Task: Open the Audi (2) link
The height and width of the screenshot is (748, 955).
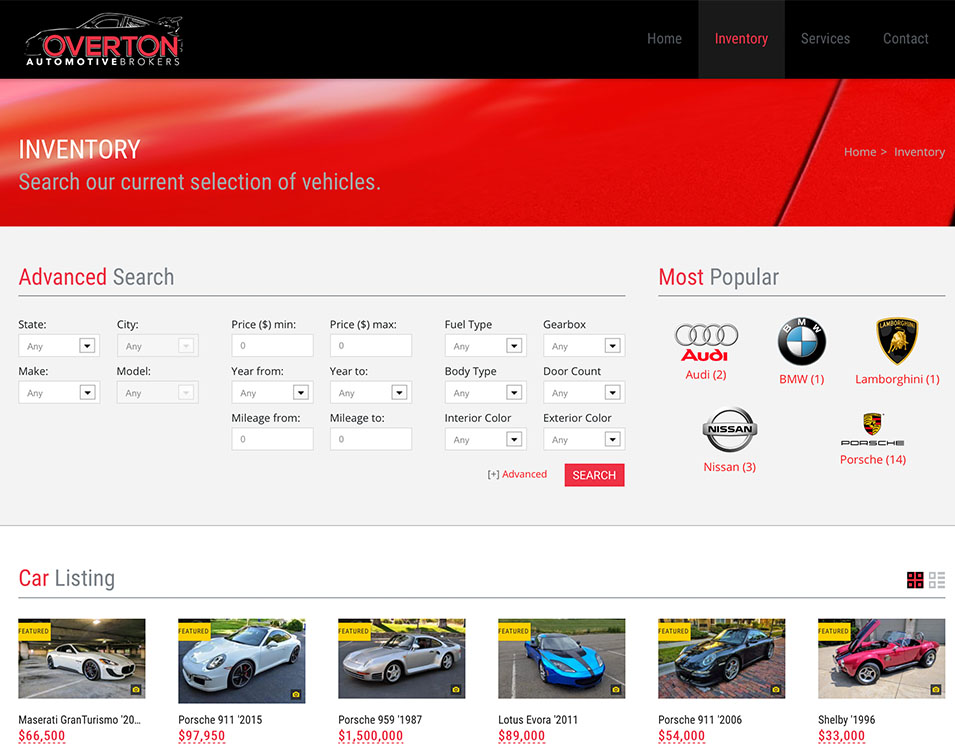Action: 706,375
